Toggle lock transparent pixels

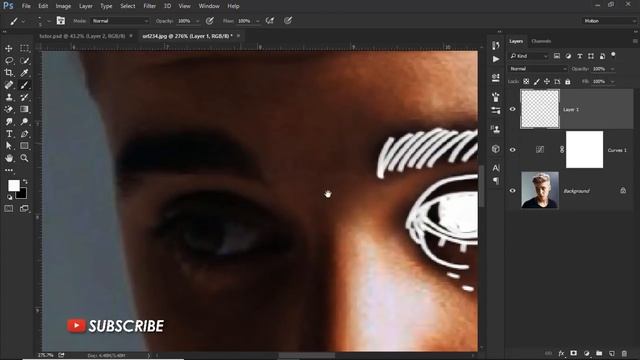pyautogui.click(x=526, y=82)
